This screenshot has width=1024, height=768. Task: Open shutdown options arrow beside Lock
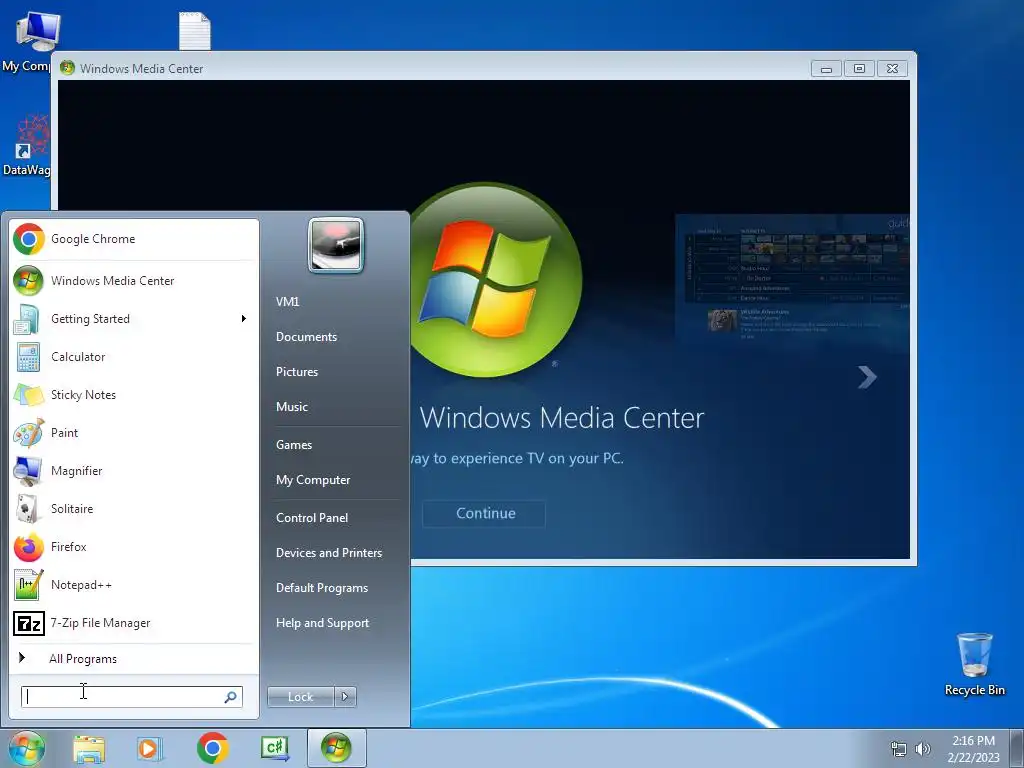tap(345, 697)
